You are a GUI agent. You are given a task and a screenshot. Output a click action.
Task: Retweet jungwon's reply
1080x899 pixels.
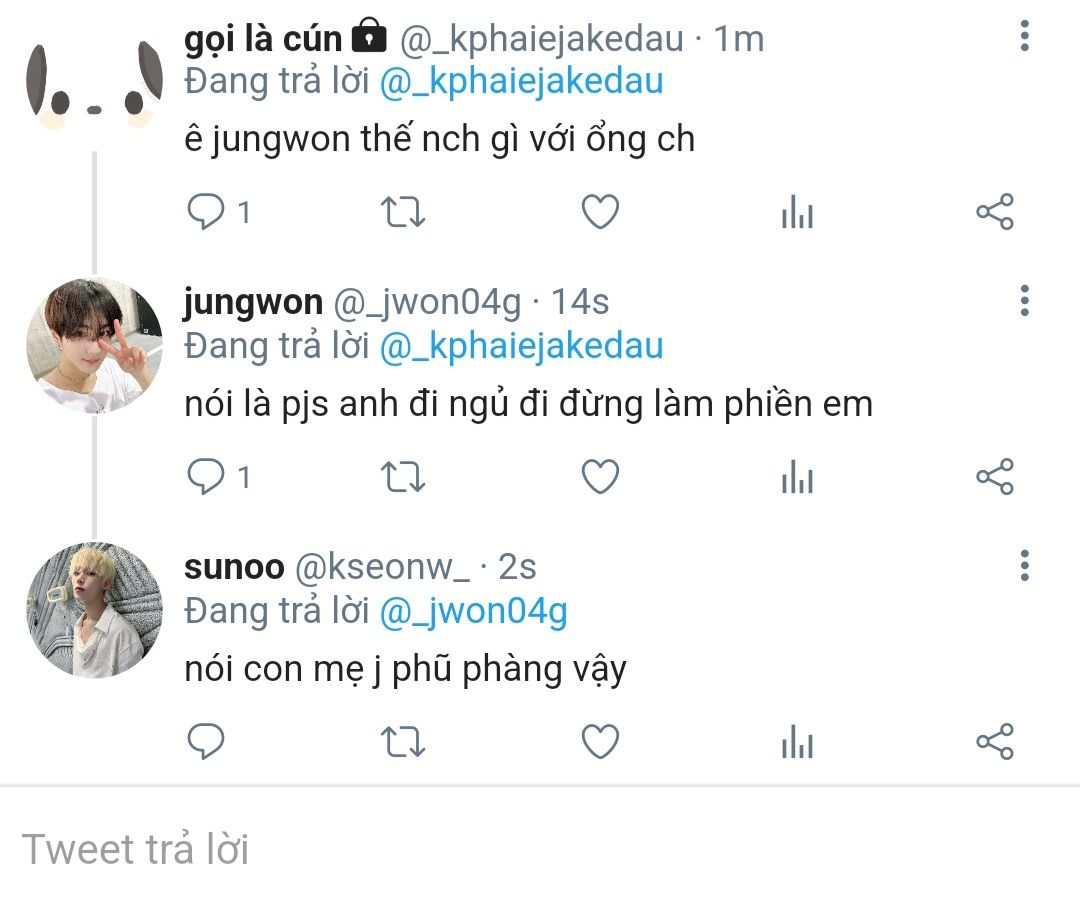[403, 477]
